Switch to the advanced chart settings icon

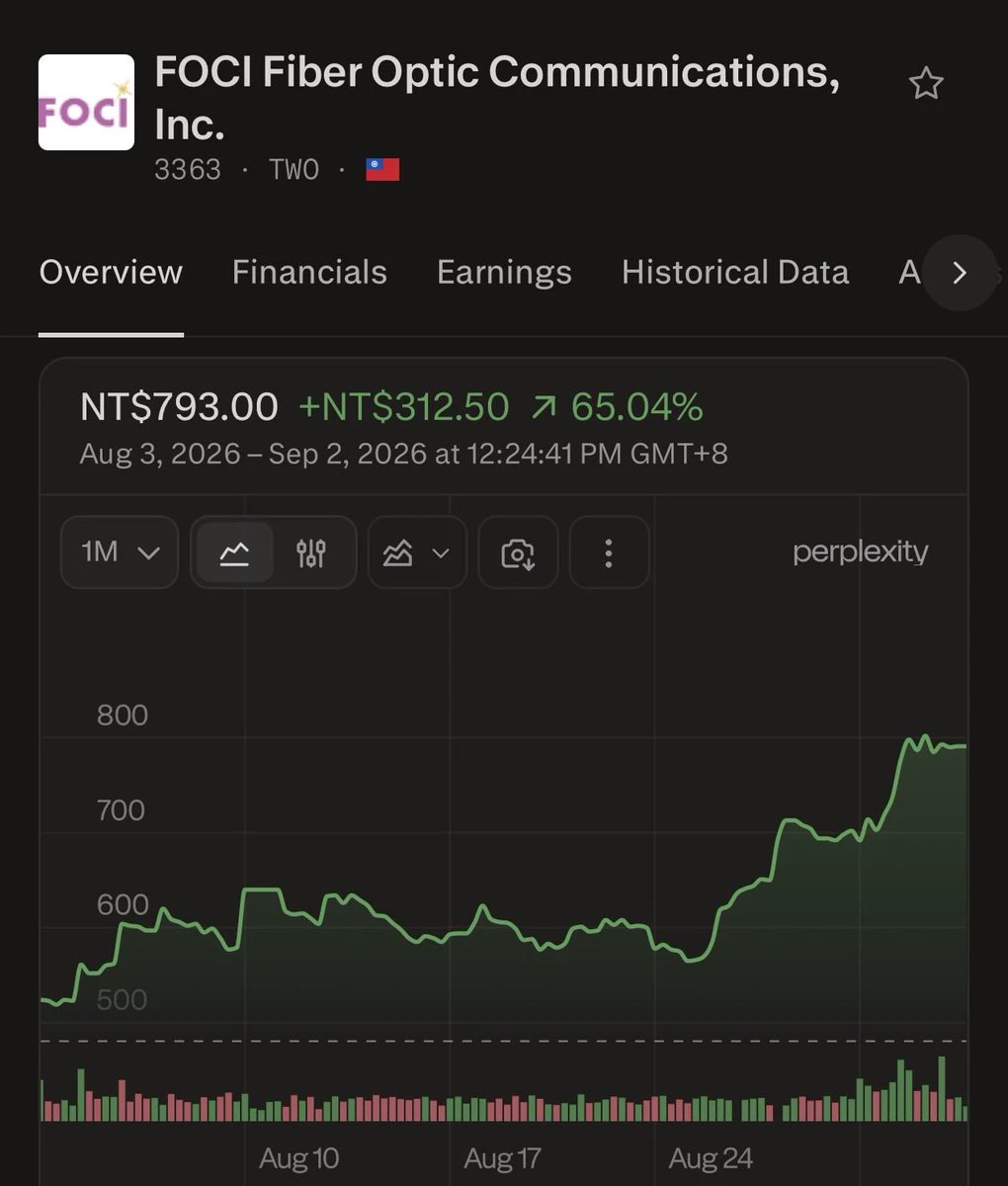(311, 552)
